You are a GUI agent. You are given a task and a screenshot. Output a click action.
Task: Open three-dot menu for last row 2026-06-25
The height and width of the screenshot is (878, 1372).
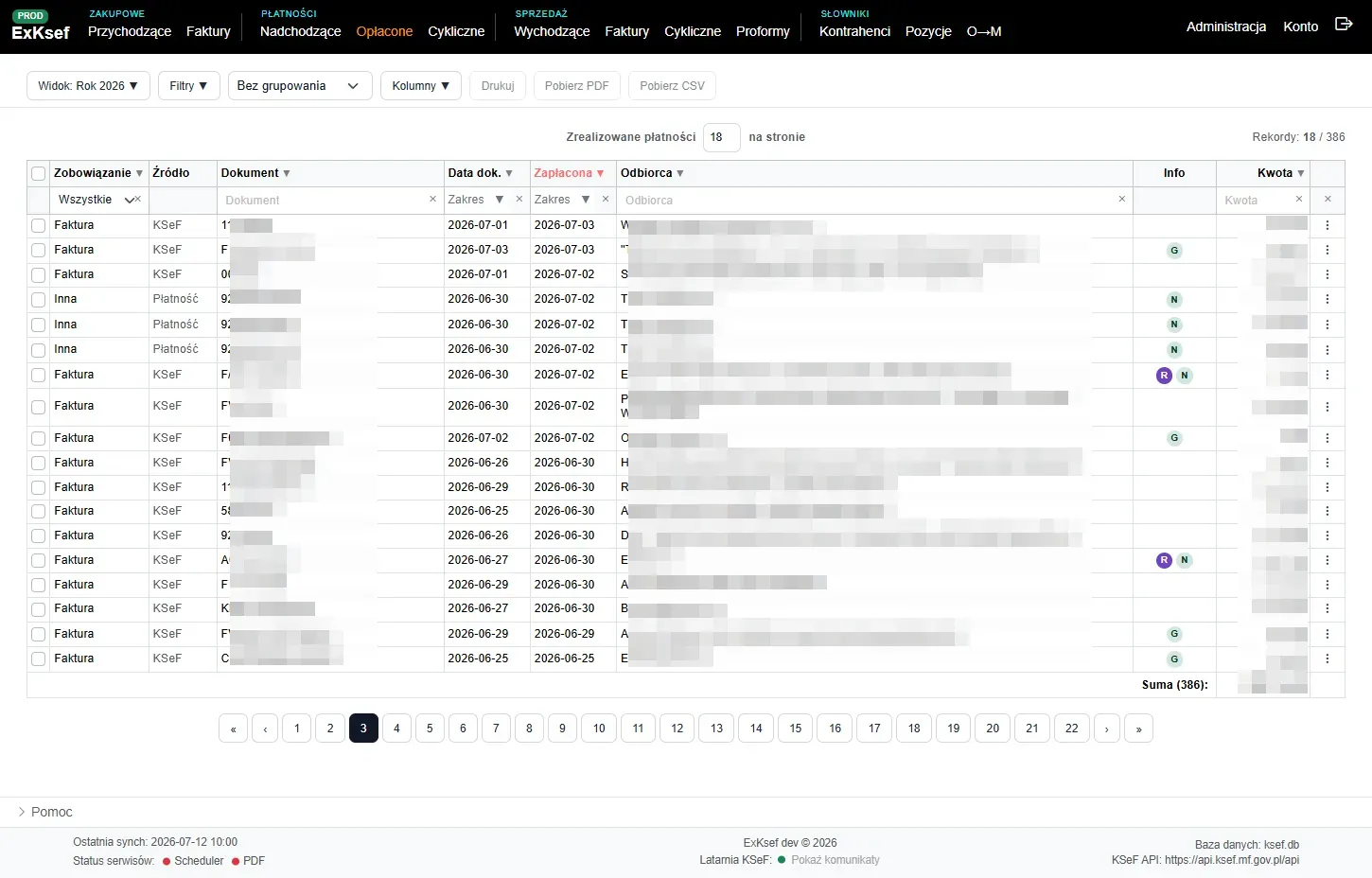(x=1328, y=658)
